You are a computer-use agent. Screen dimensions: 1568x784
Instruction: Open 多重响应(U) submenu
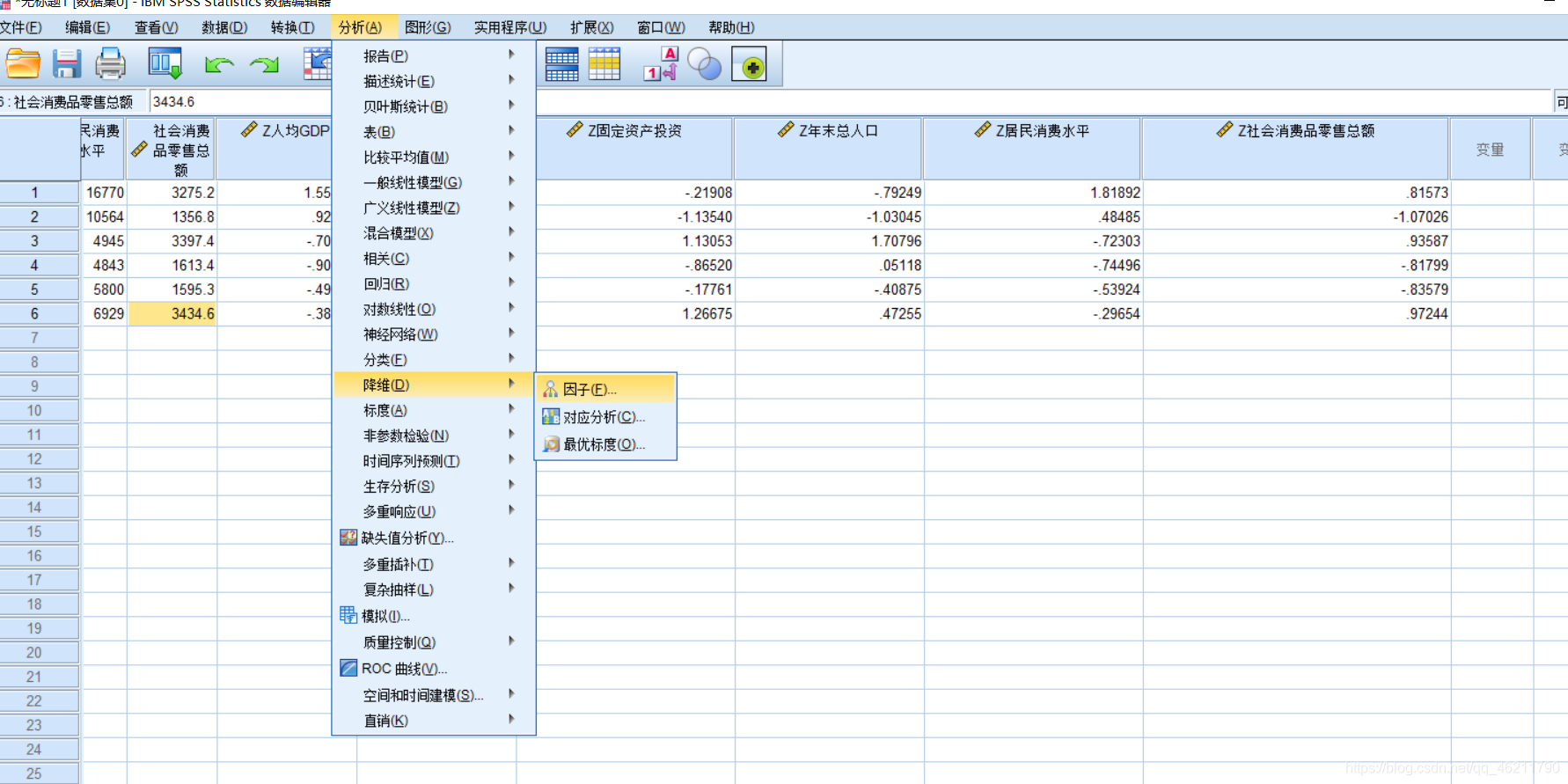434,511
